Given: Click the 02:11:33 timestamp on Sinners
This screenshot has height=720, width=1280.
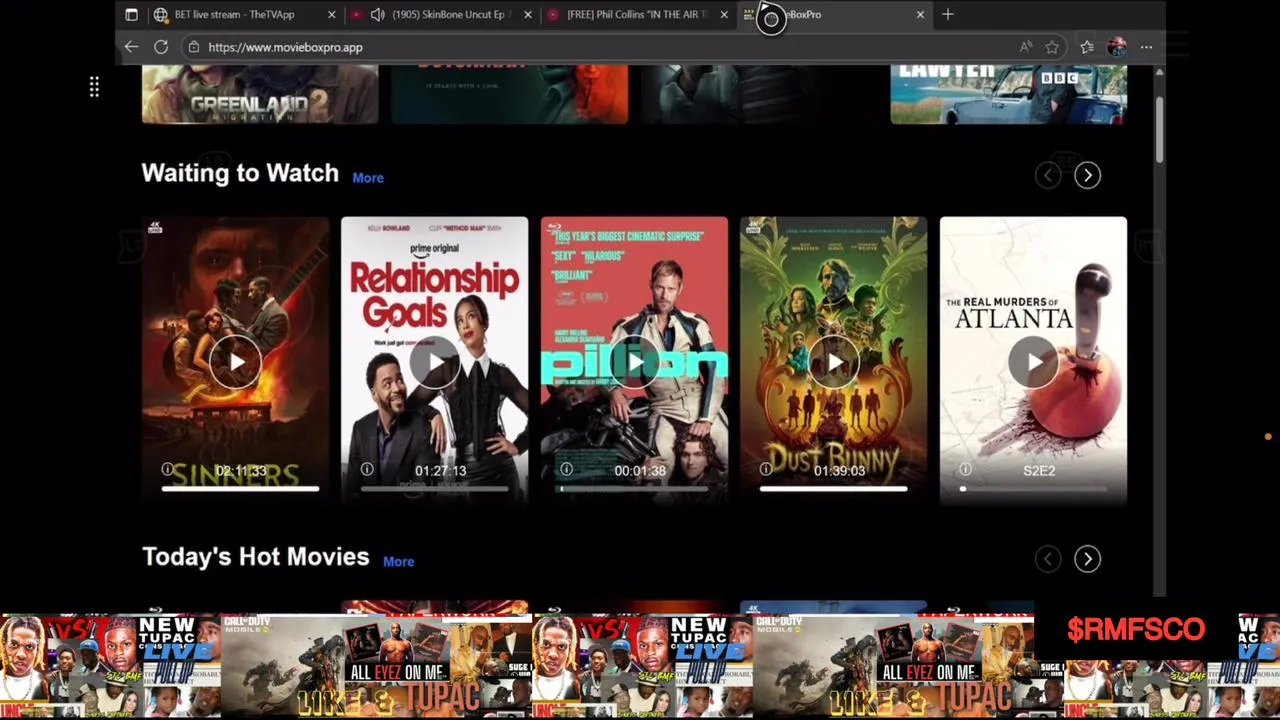Looking at the screenshot, I should (241, 470).
